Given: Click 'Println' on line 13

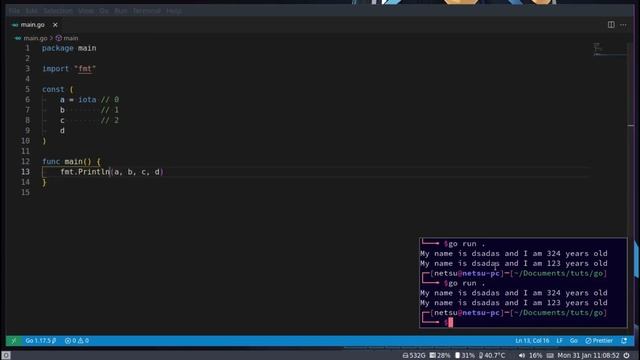Looking at the screenshot, I should 94,172.
